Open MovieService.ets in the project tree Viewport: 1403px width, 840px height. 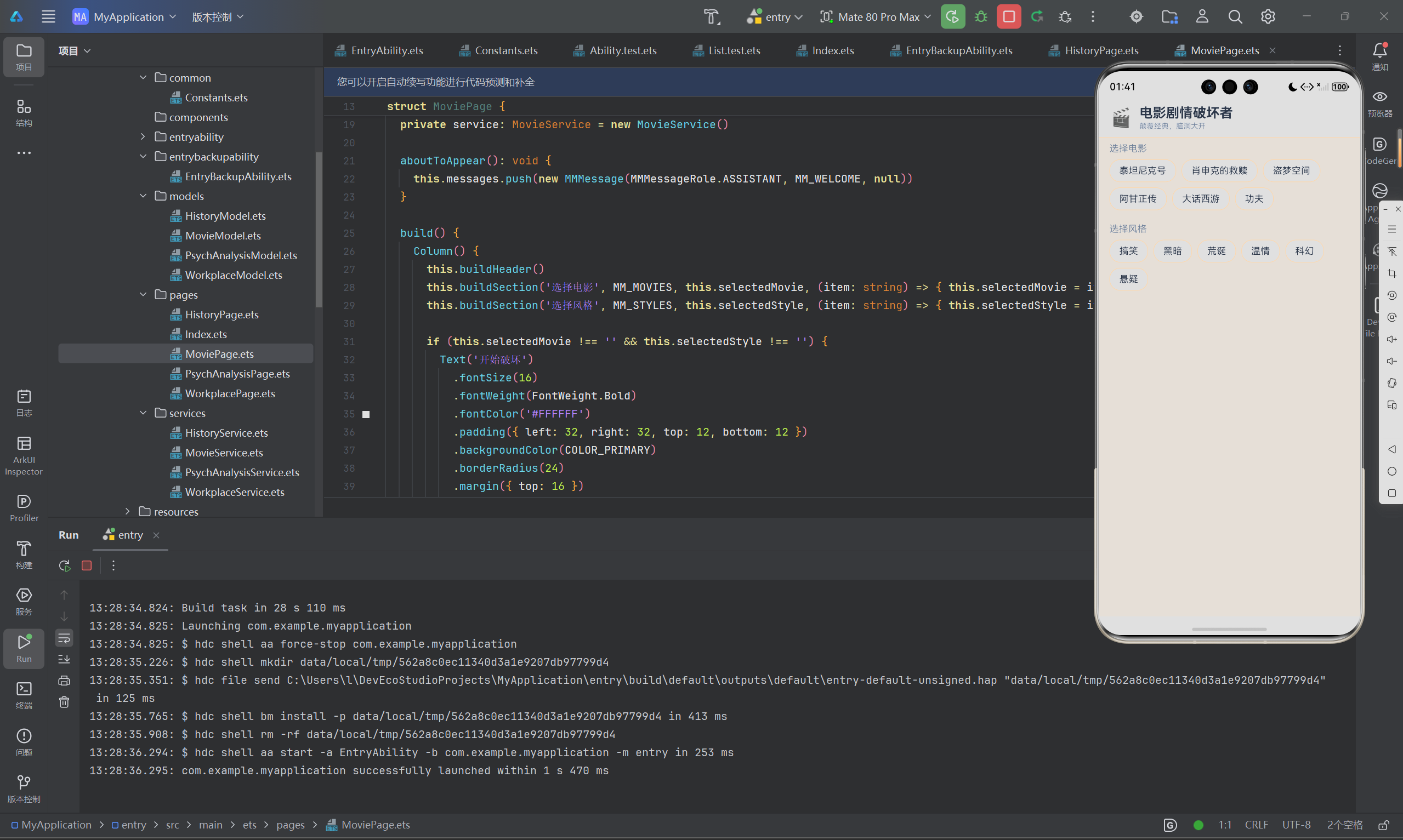pos(224,452)
